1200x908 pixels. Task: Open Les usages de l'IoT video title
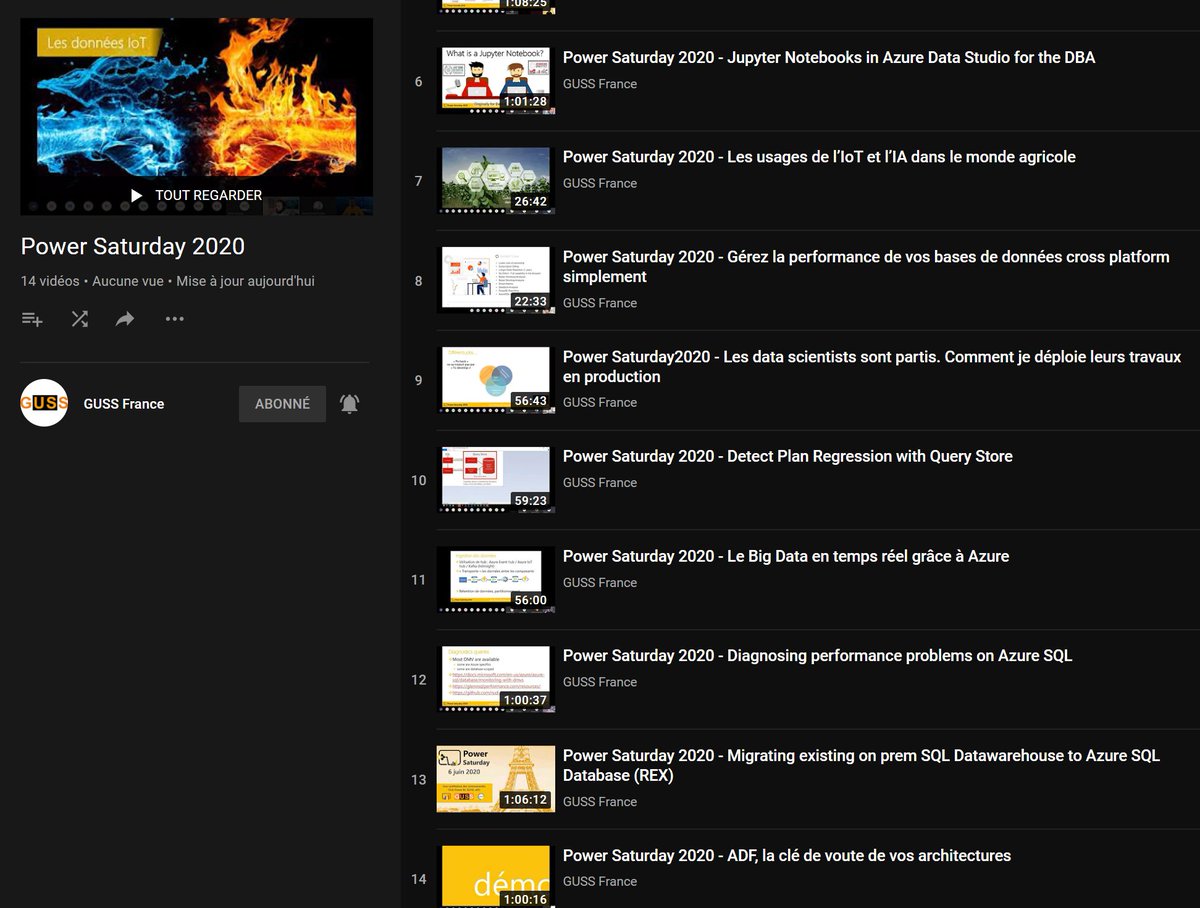pos(819,157)
